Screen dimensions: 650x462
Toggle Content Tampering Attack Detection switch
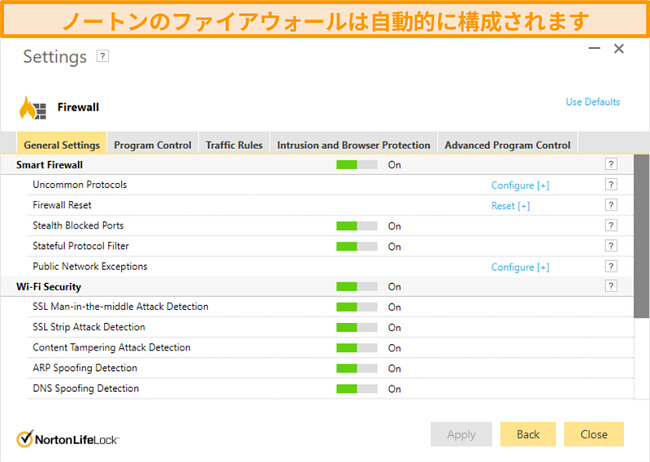tap(357, 348)
